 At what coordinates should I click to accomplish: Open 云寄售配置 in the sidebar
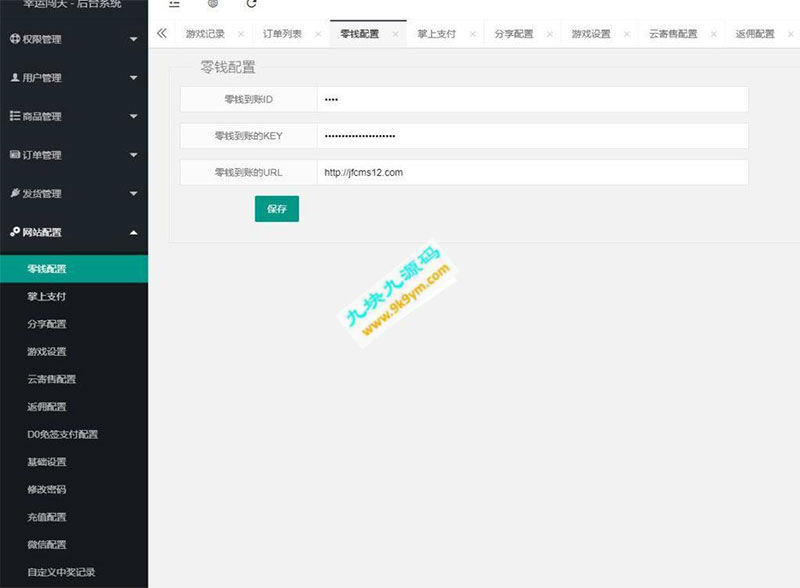(74, 379)
